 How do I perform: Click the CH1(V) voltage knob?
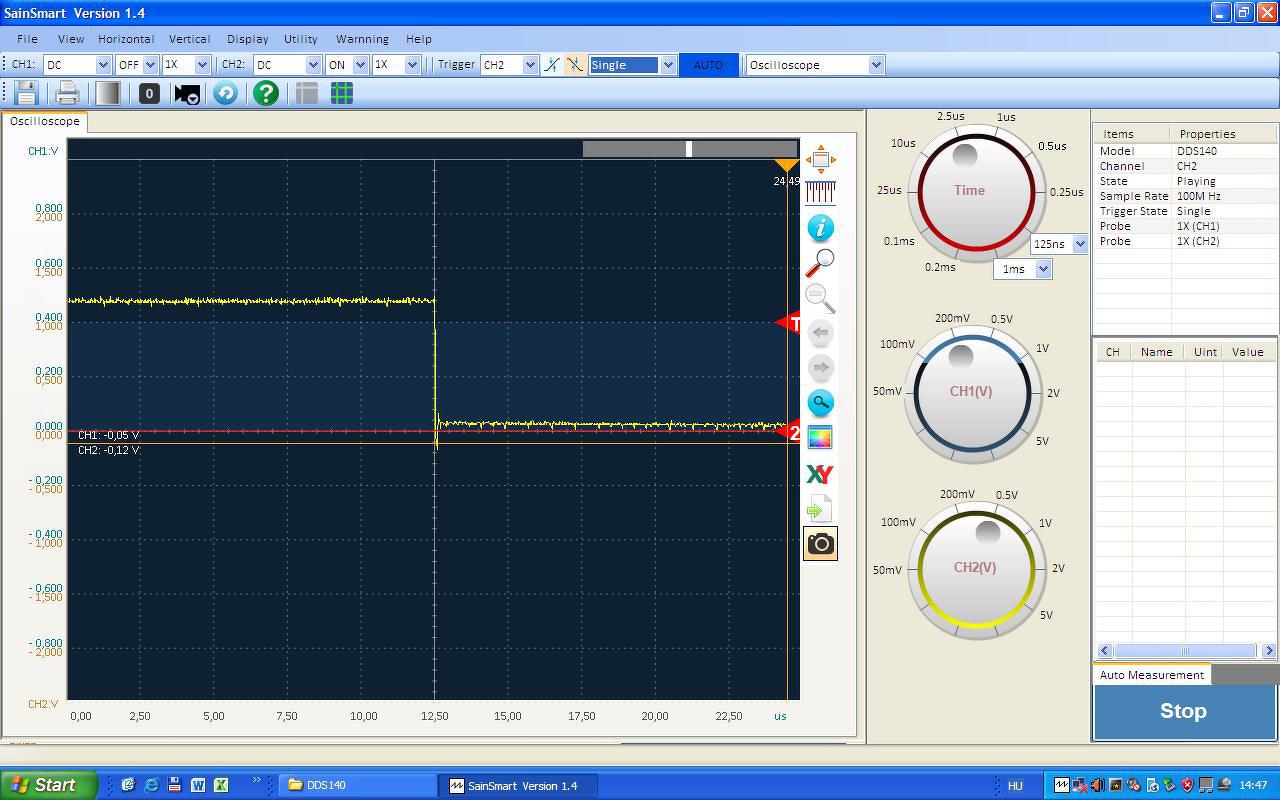click(x=971, y=391)
